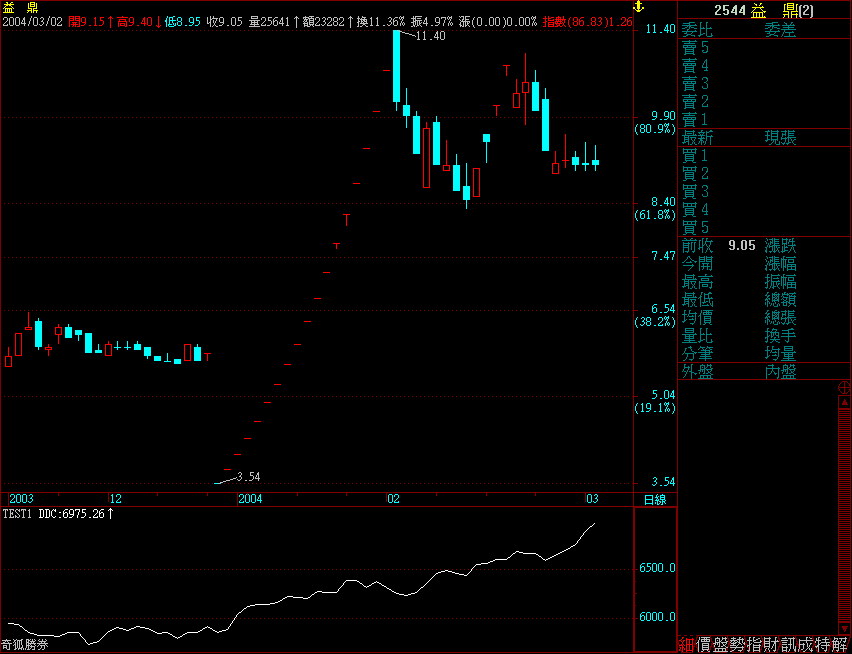The image size is (852, 654).
Task: Click the 2544 益鼎 stock title
Action: point(764,9)
